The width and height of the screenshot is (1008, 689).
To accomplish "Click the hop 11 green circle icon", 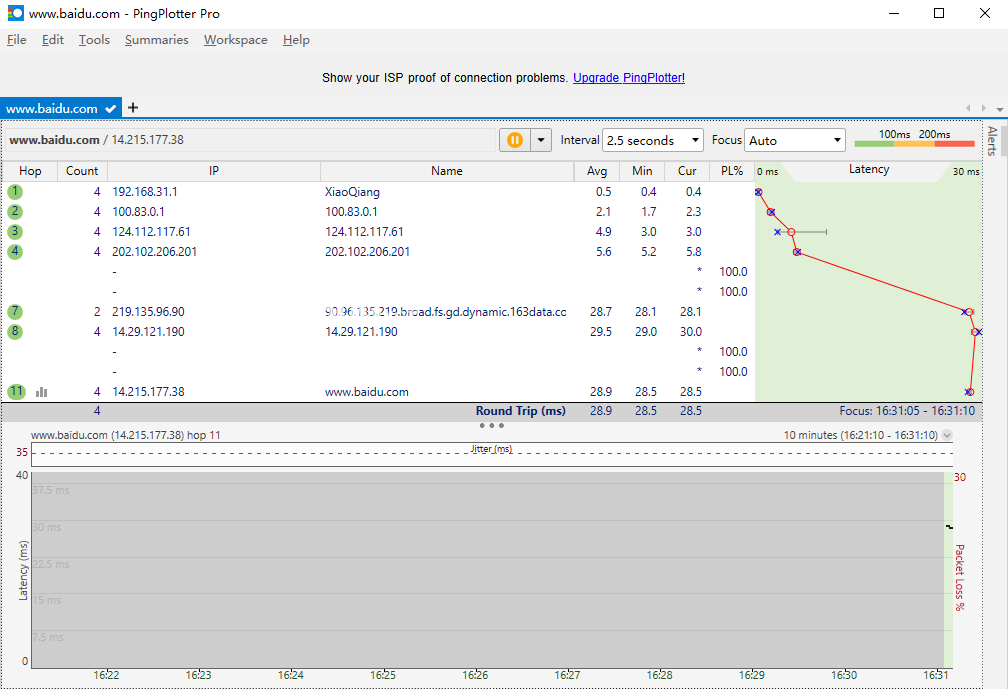I will click(16, 391).
